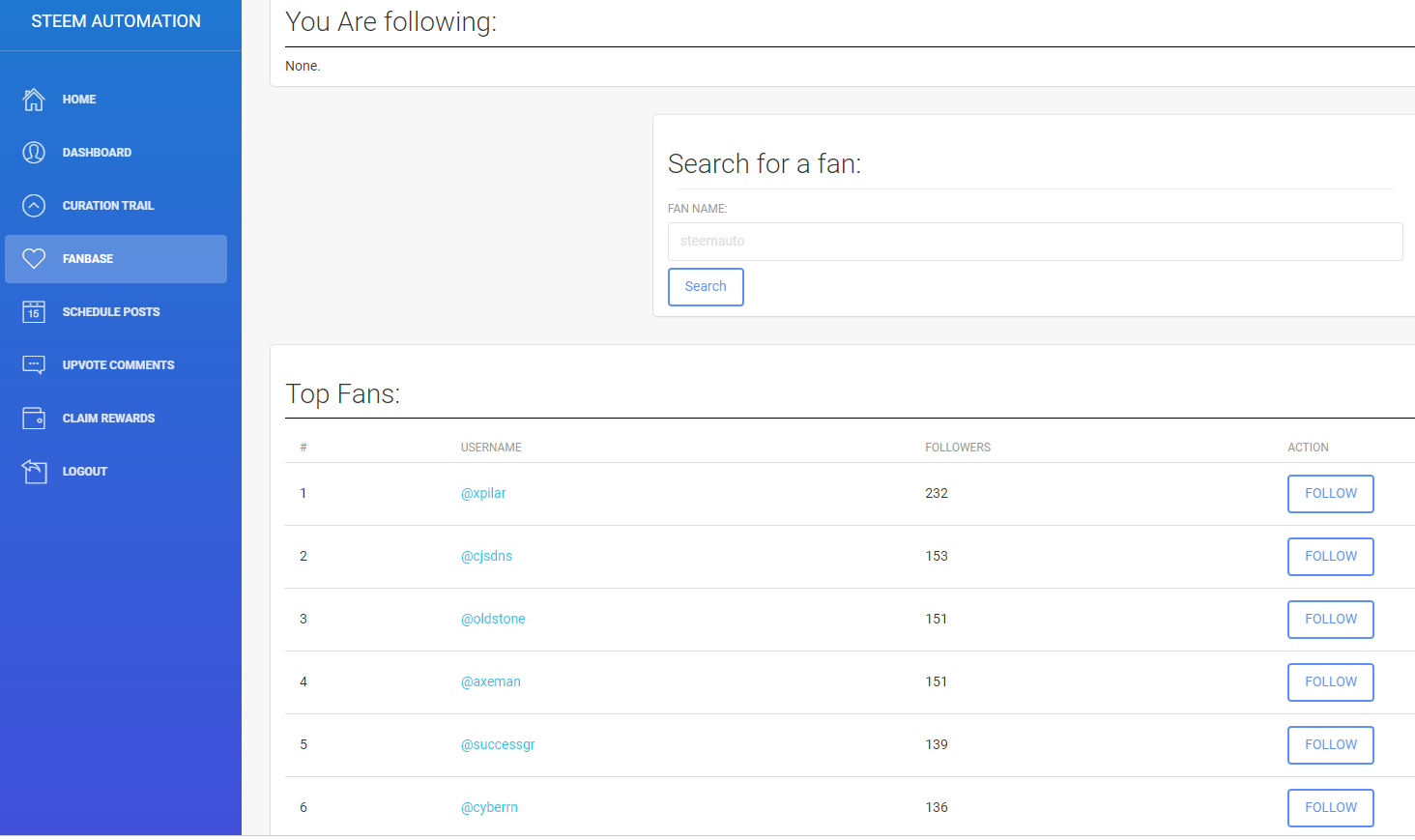Select follower count 151 in @axeman row
The width and height of the screenshot is (1415, 840).
(937, 682)
